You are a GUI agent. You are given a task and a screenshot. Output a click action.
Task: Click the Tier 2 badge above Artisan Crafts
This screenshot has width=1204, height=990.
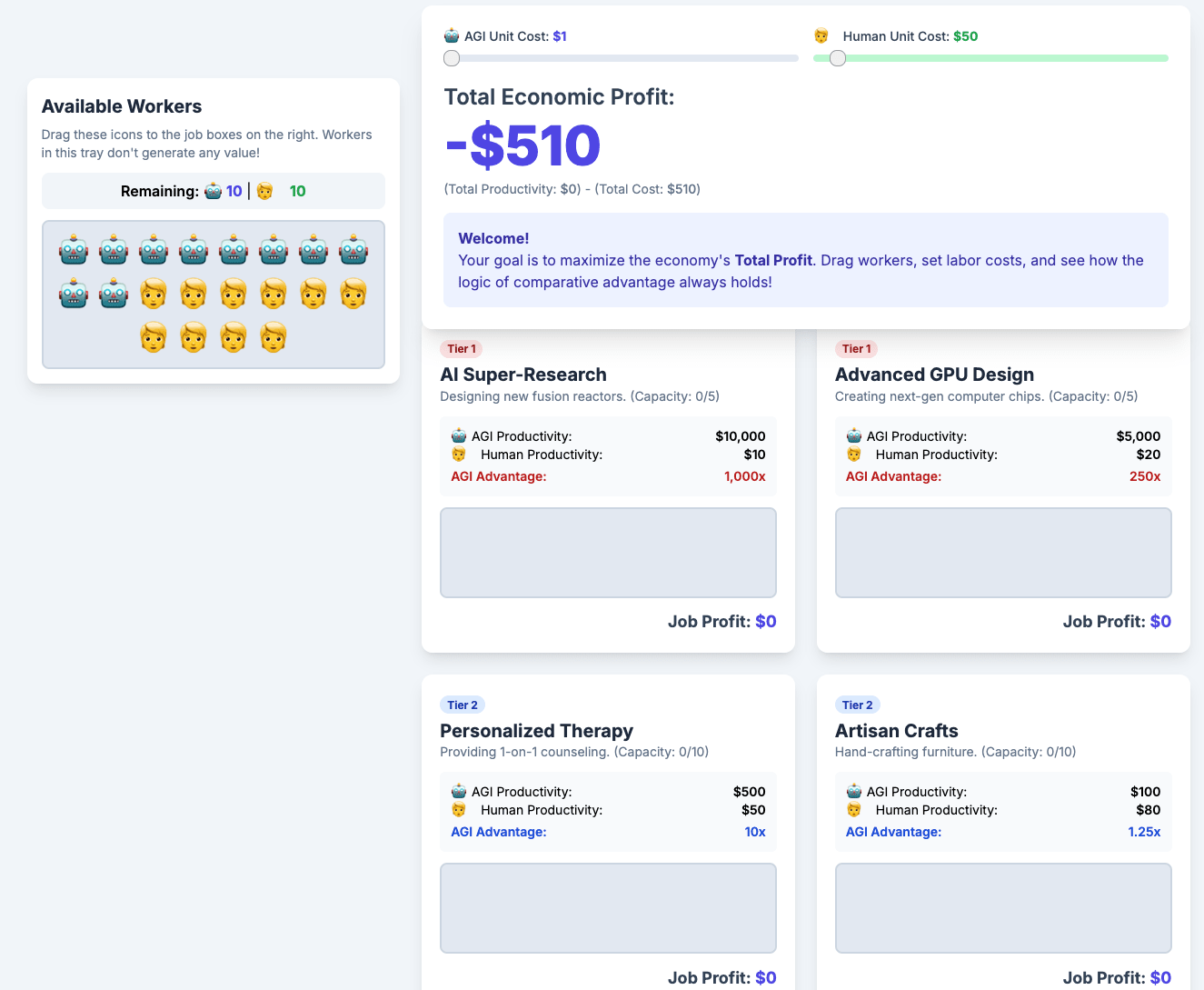coord(857,705)
